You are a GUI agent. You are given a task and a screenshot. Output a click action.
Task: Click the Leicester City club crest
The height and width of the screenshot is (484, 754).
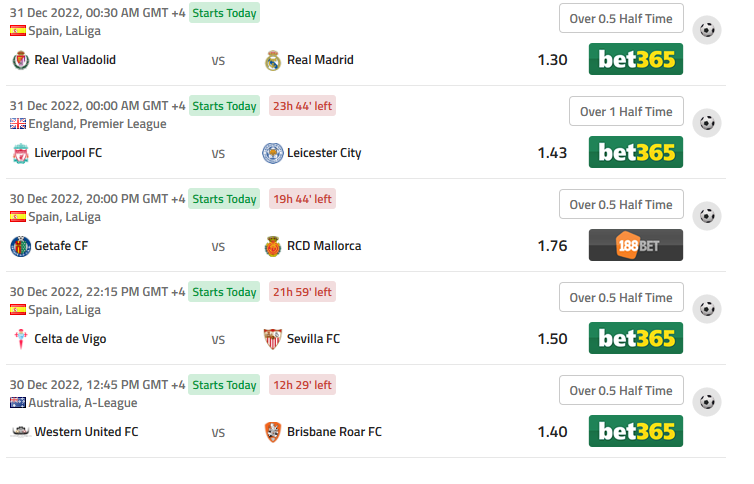(x=273, y=153)
